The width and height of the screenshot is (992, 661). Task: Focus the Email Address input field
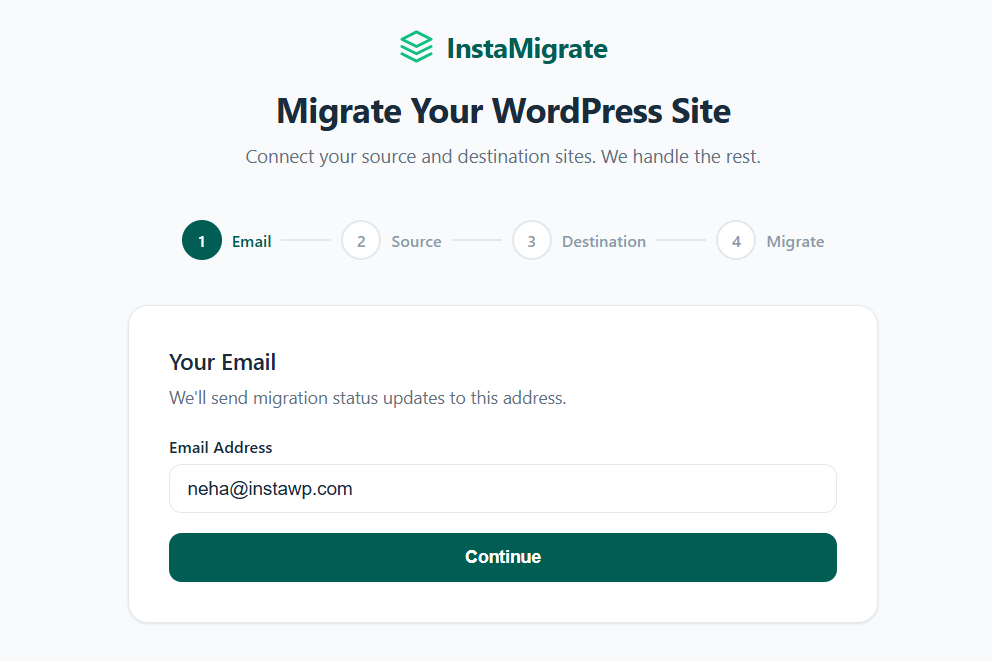(503, 488)
